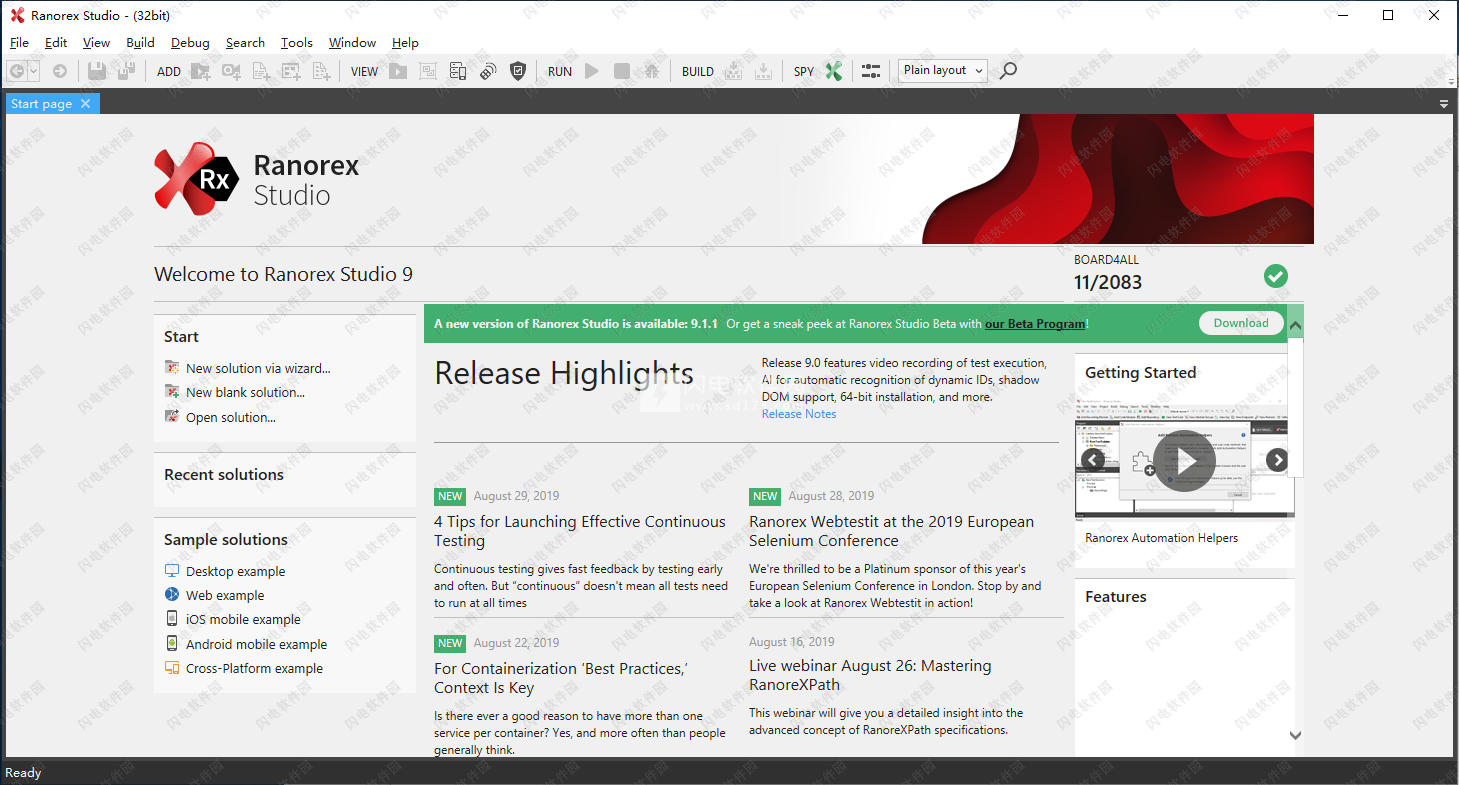Click the debug bug icon after Stop
Image resolution: width=1459 pixels, height=785 pixels.
(x=652, y=71)
